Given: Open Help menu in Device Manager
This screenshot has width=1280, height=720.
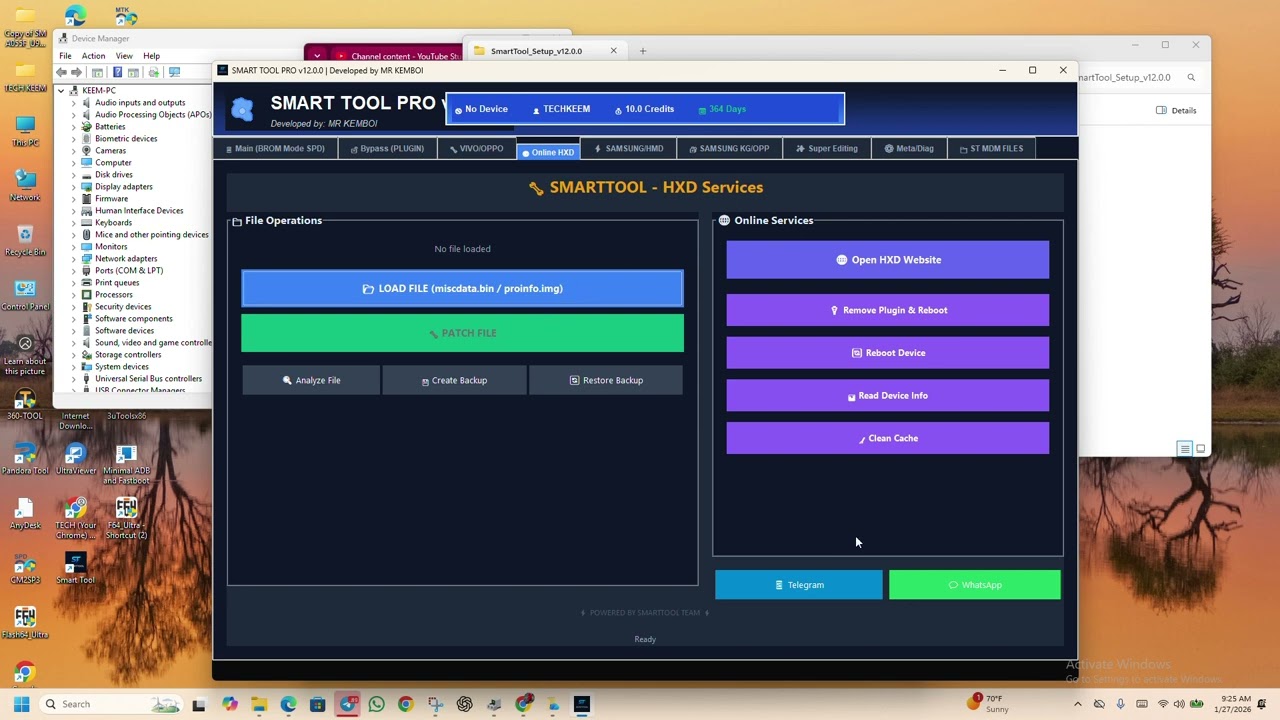Looking at the screenshot, I should (151, 56).
